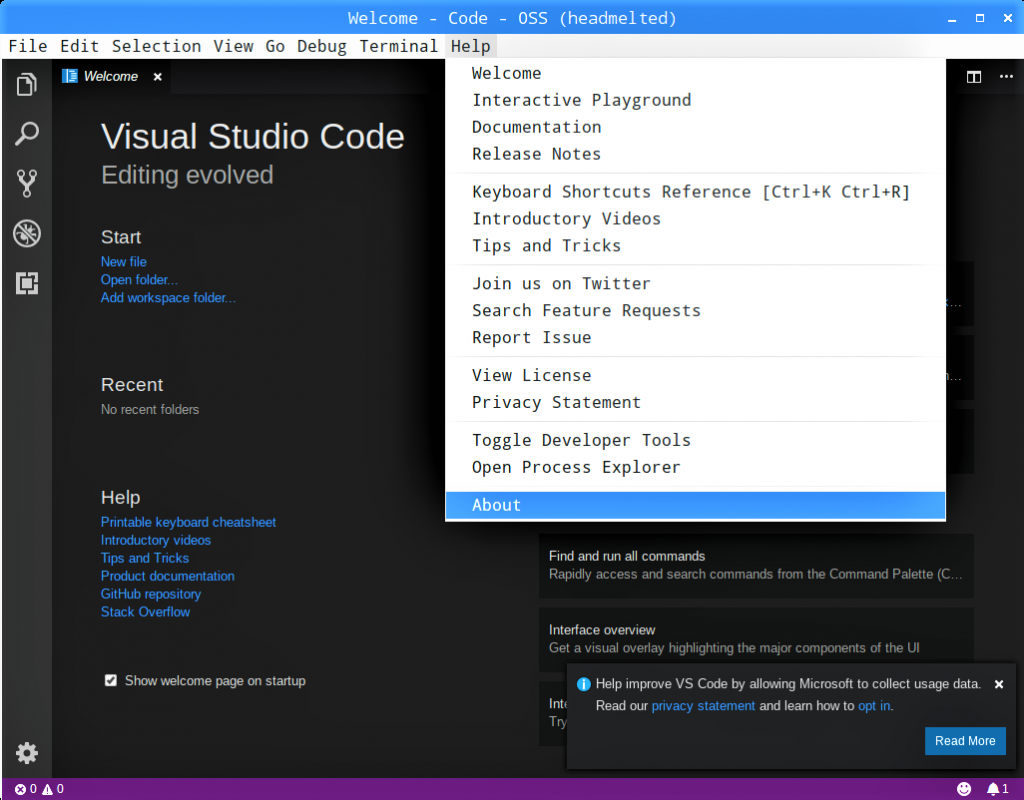Open notifications bell in status bar
Image resolution: width=1024 pixels, height=800 pixels.
point(997,789)
